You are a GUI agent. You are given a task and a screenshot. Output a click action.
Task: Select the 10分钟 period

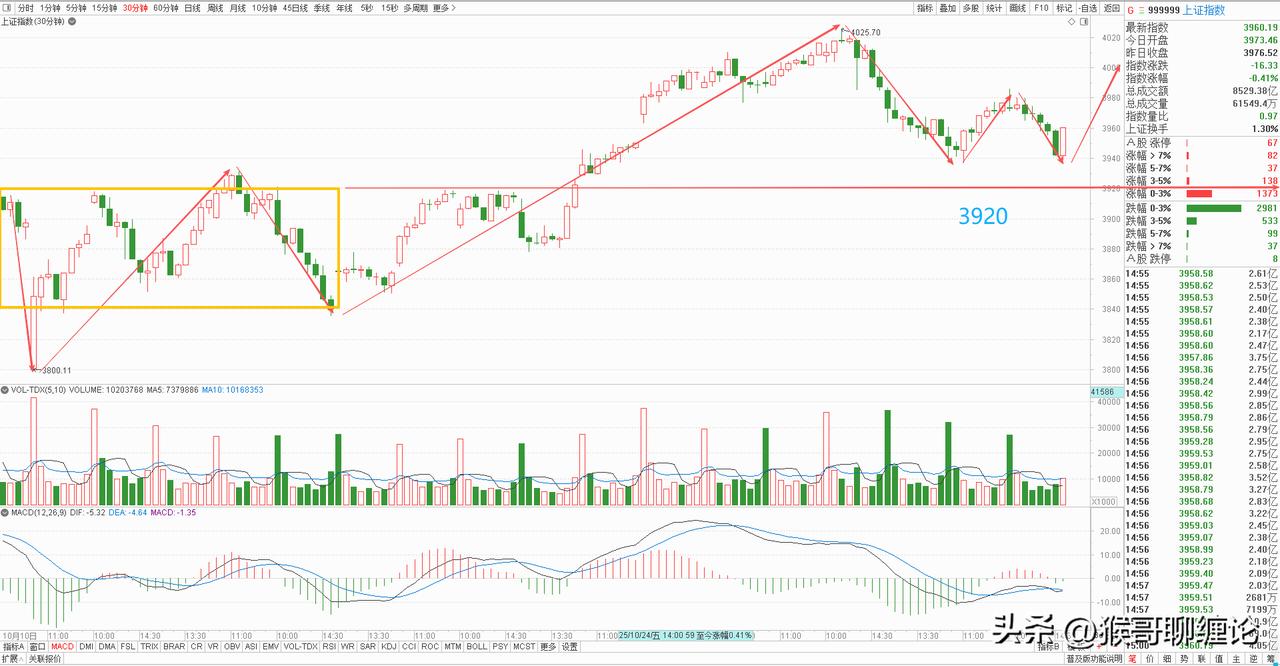click(264, 7)
